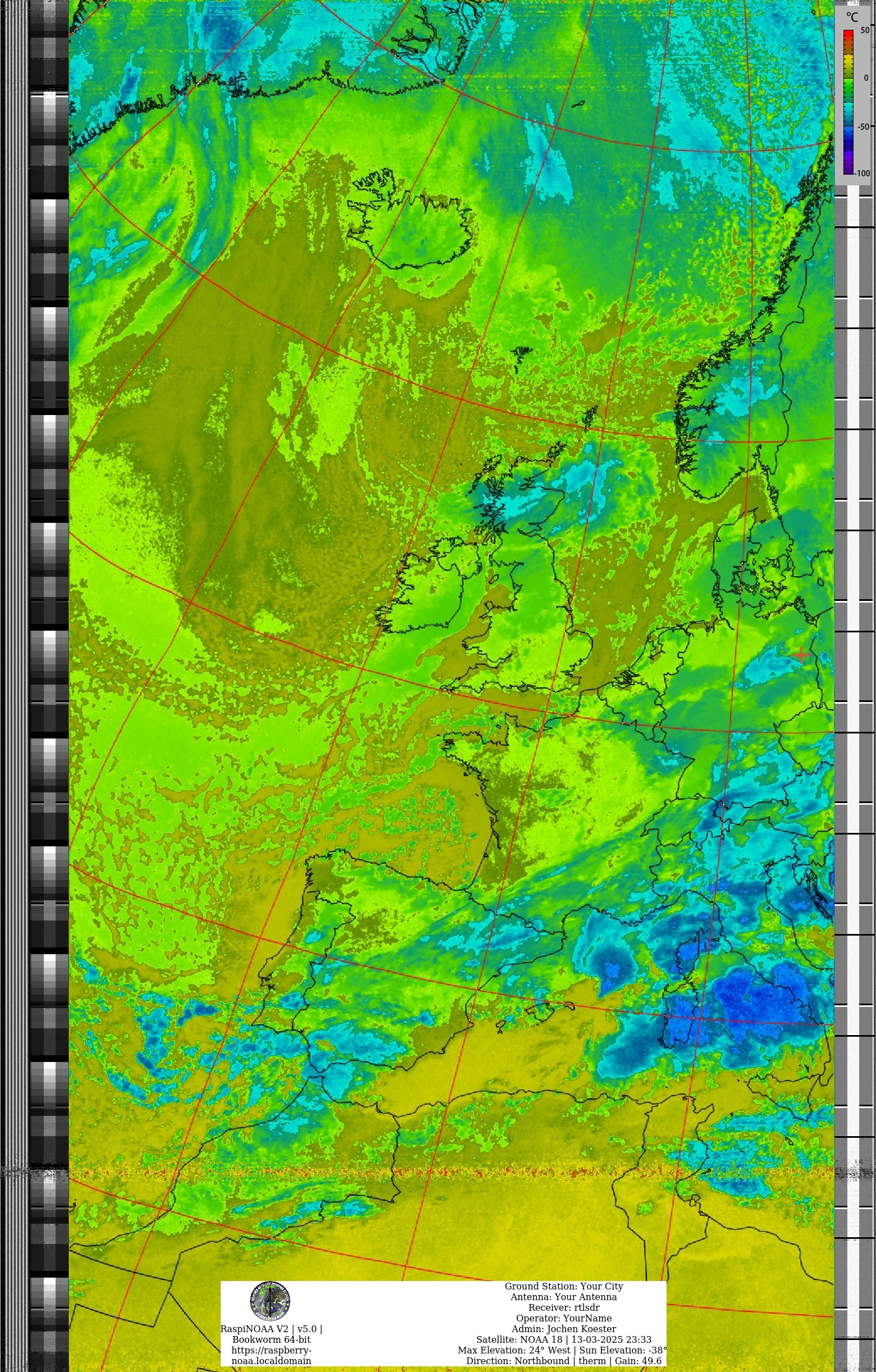
Task: Click the 'Max Elevation: 24° West' line
Action: click(x=562, y=1350)
